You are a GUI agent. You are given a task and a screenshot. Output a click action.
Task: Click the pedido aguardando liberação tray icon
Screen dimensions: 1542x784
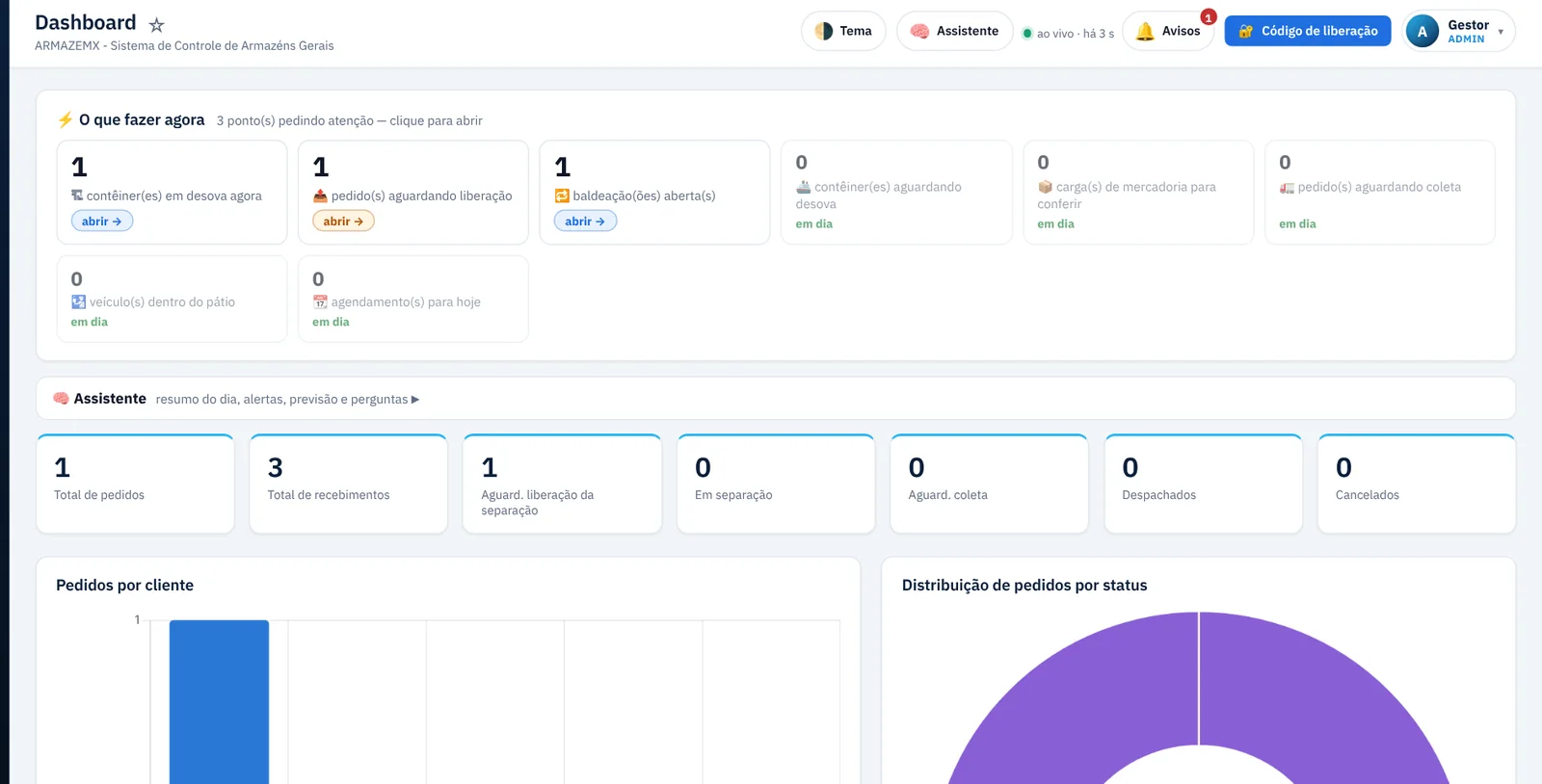(x=320, y=196)
